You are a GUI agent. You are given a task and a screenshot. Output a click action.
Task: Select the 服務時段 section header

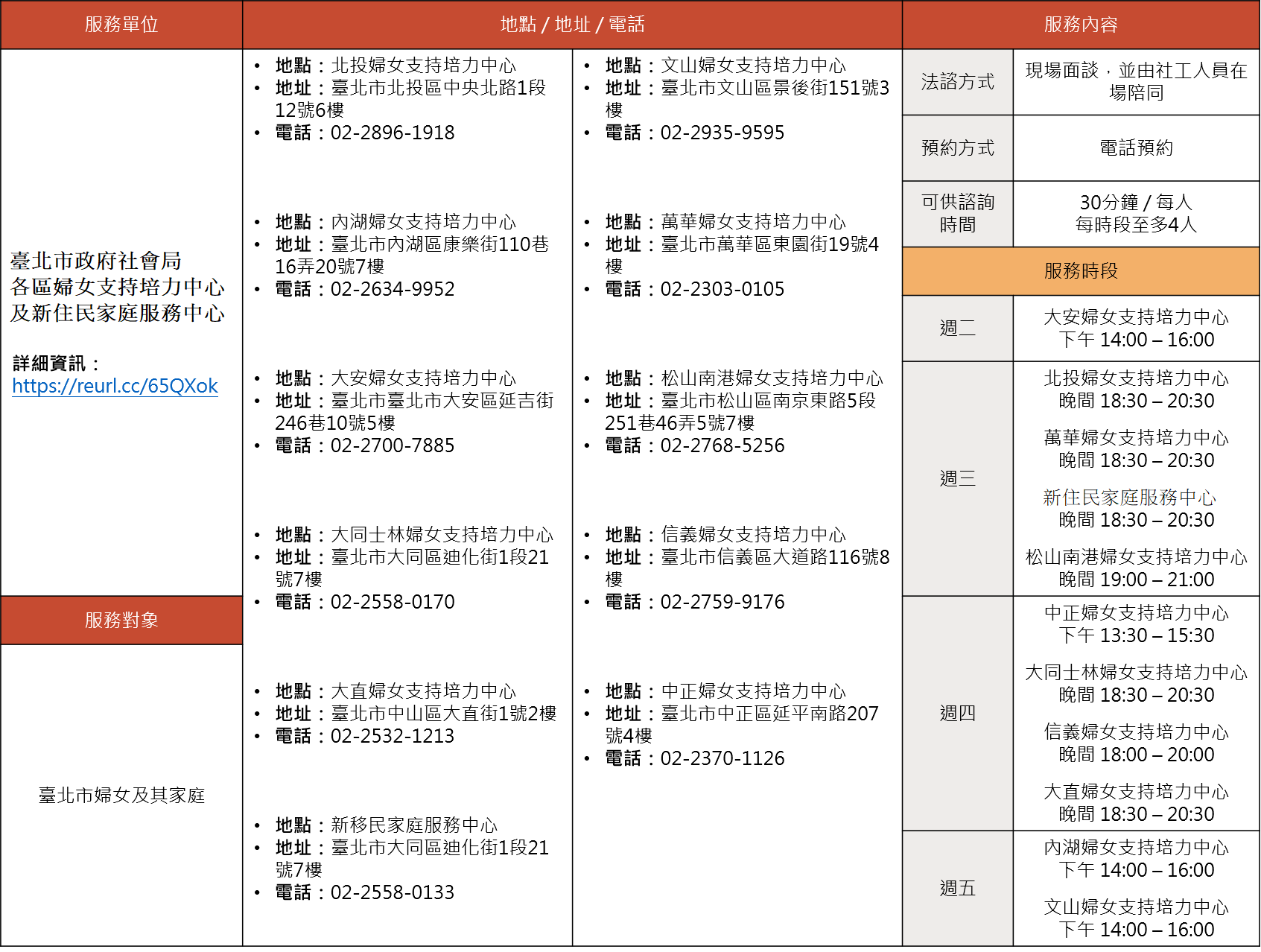tap(1081, 271)
